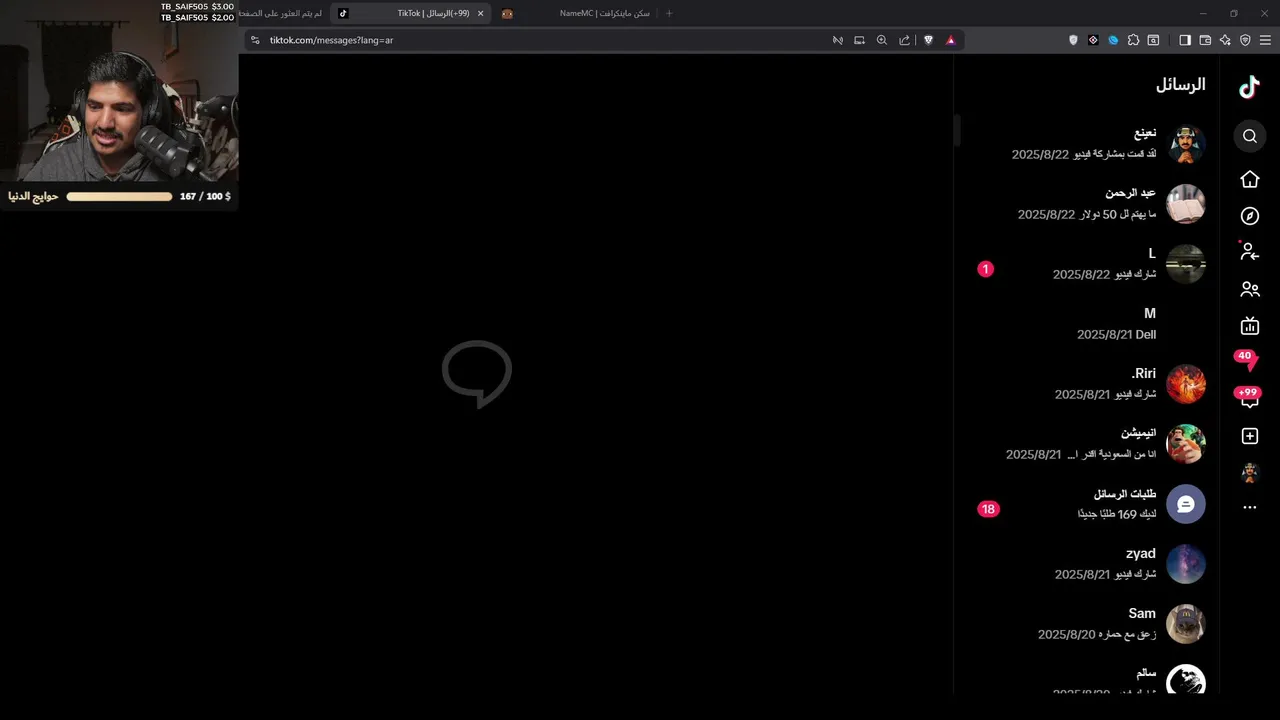Click message preview ما يهتم لل 50 دولار
This screenshot has height=720, width=1280.
point(1118,215)
